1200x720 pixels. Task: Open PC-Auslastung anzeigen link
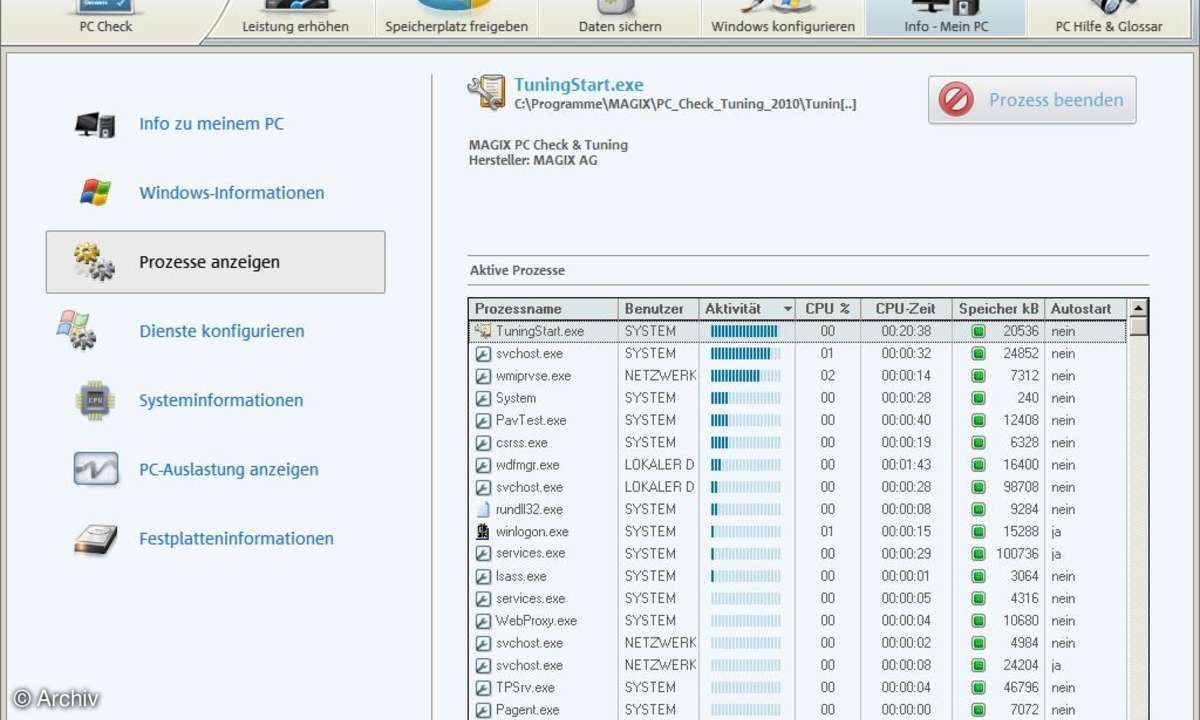coord(229,469)
